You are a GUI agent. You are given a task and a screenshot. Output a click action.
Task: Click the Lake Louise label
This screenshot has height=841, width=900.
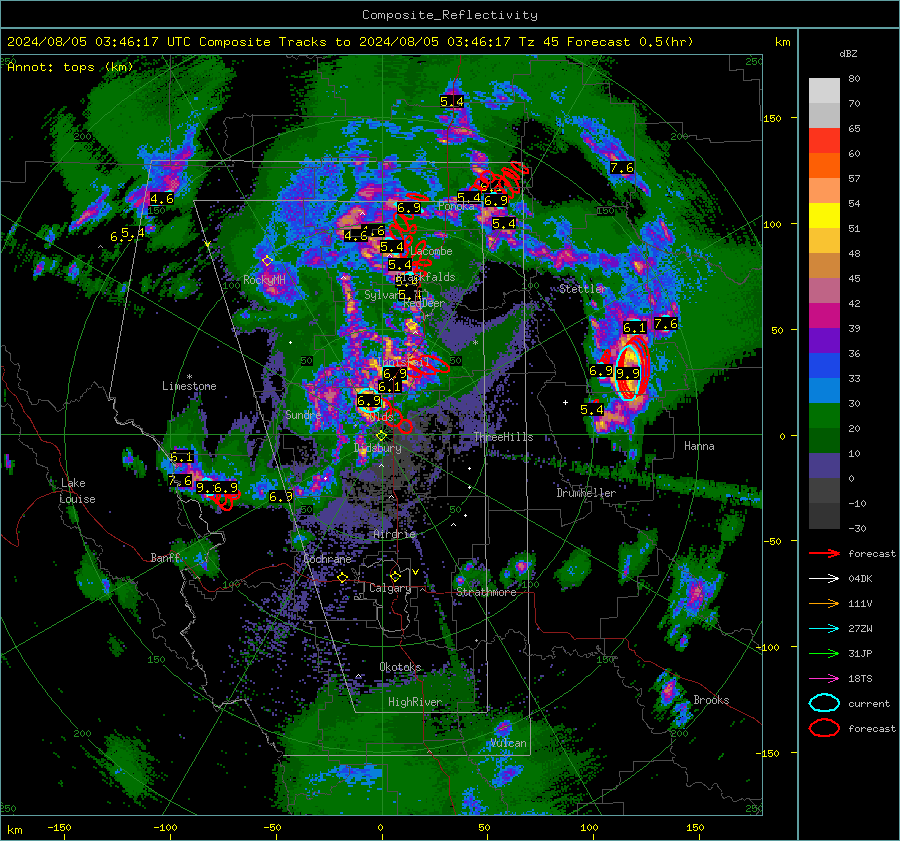coord(77,491)
